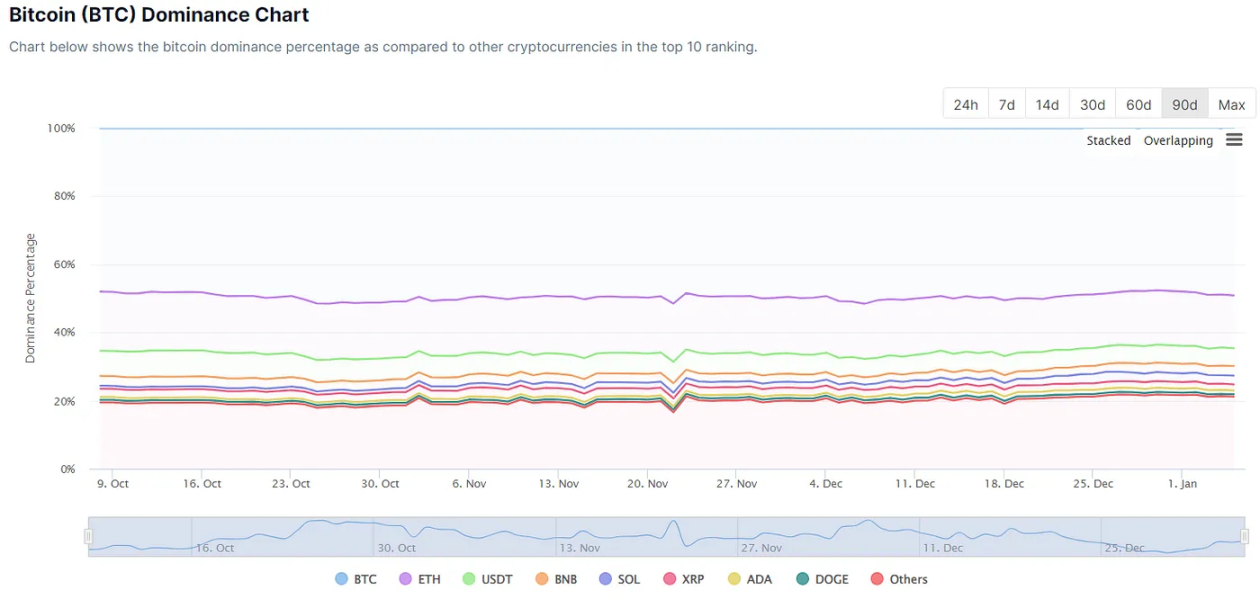Toggle ADA series legend marker

[733, 579]
